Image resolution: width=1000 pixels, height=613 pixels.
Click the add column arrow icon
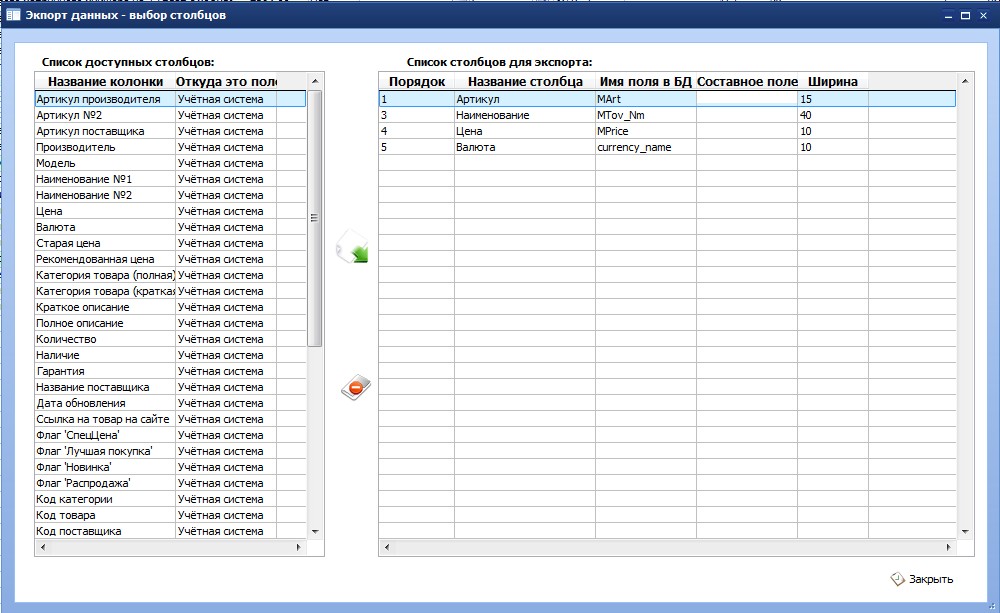[x=352, y=247]
